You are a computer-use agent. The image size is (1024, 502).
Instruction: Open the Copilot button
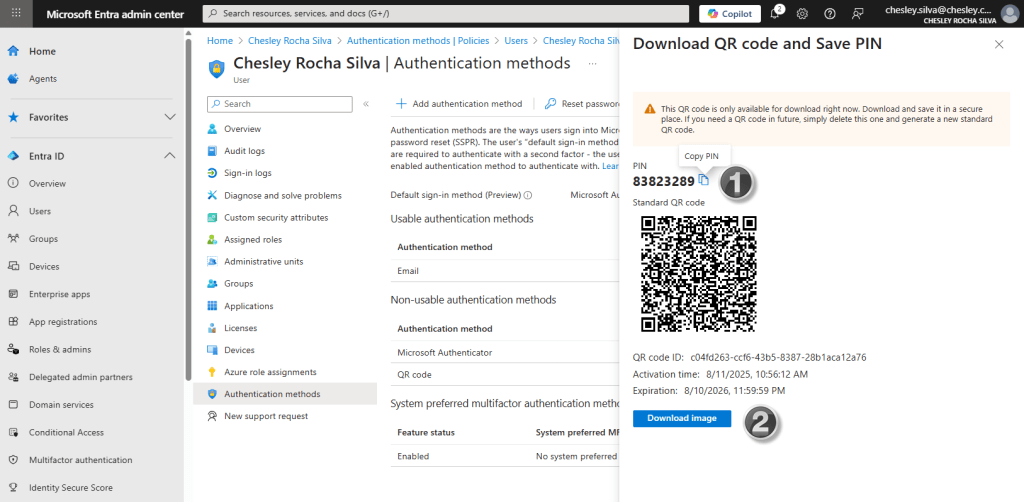point(730,14)
